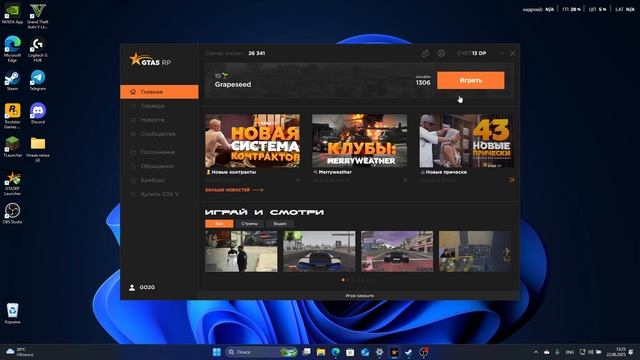The image size is (640, 360).
Task: Click the GTA5RP Launcher desktop icon
Action: [12, 183]
